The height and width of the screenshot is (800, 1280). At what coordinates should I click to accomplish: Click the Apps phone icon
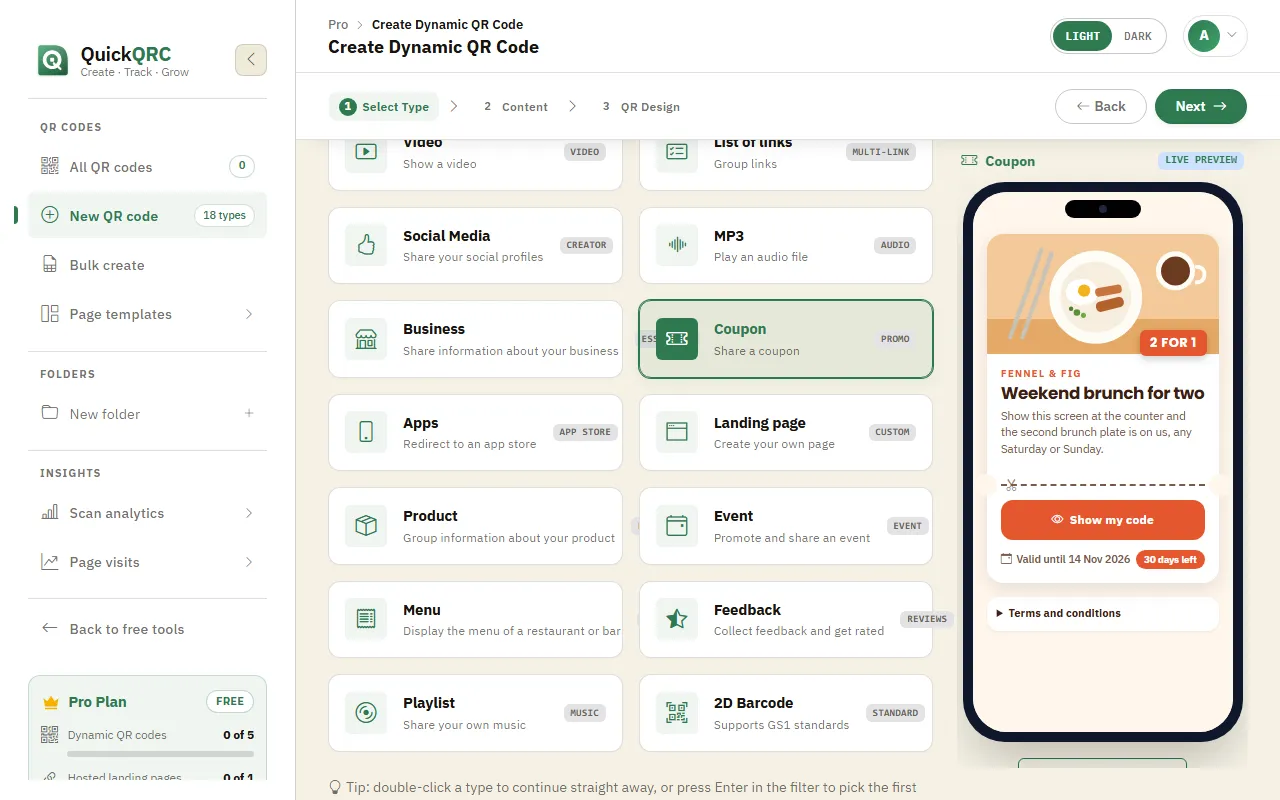point(366,432)
